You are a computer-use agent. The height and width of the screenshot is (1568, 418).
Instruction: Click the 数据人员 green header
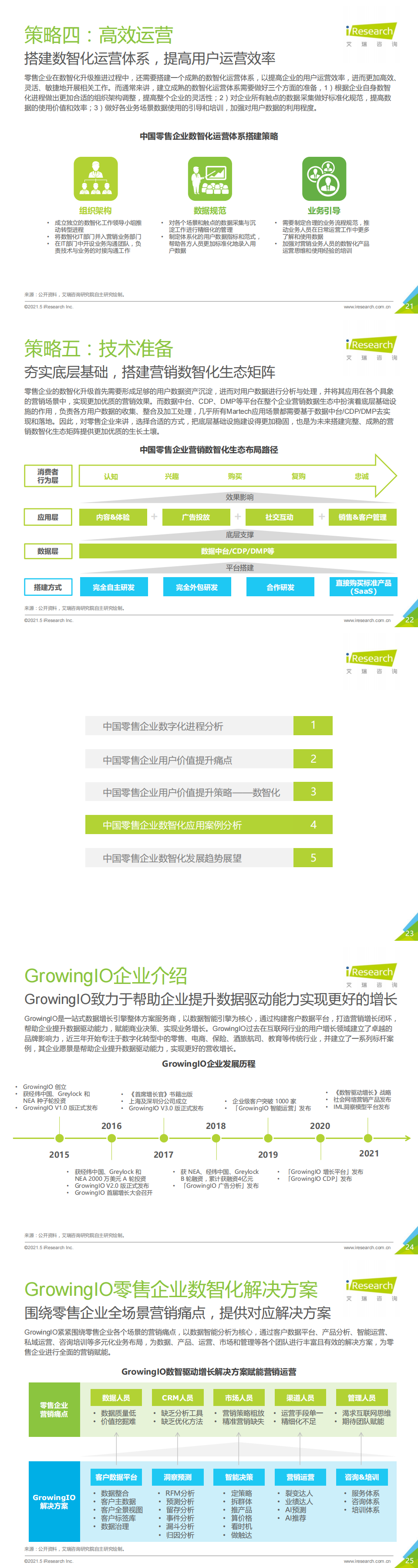116,1398
